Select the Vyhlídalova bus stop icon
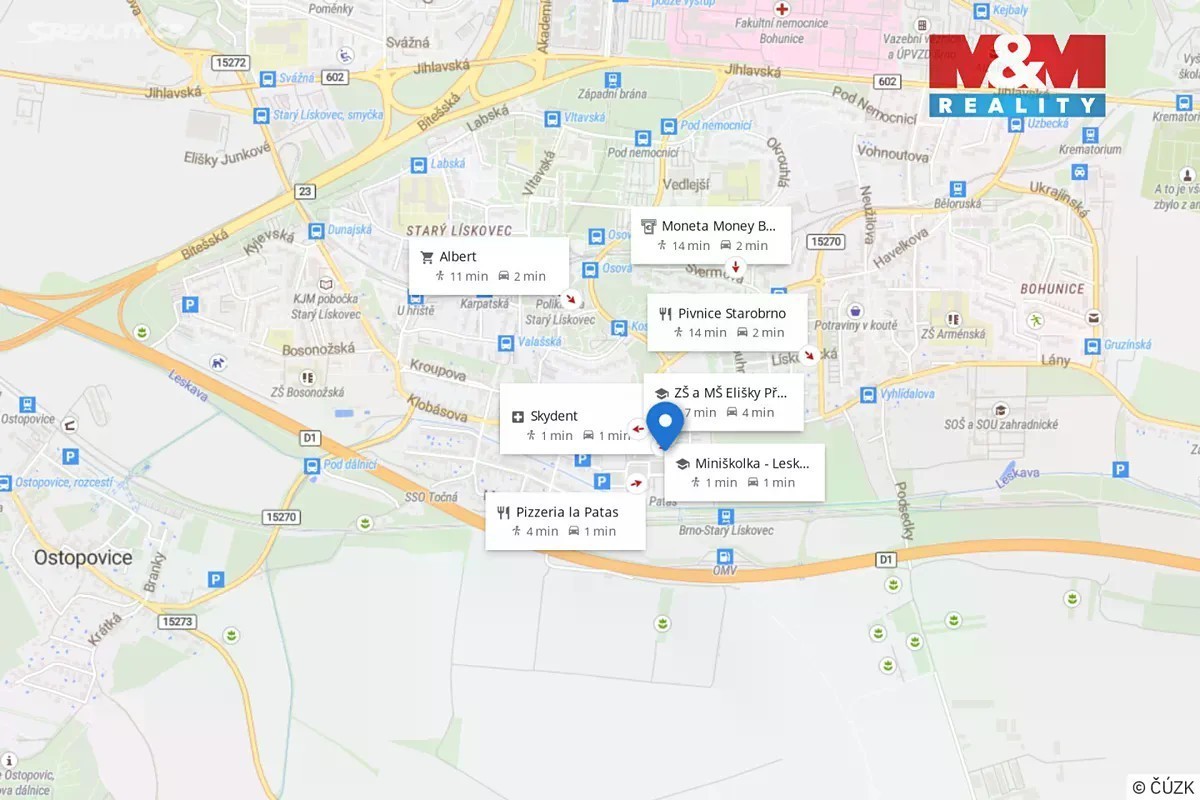This screenshot has width=1200, height=800. pyautogui.click(x=866, y=395)
